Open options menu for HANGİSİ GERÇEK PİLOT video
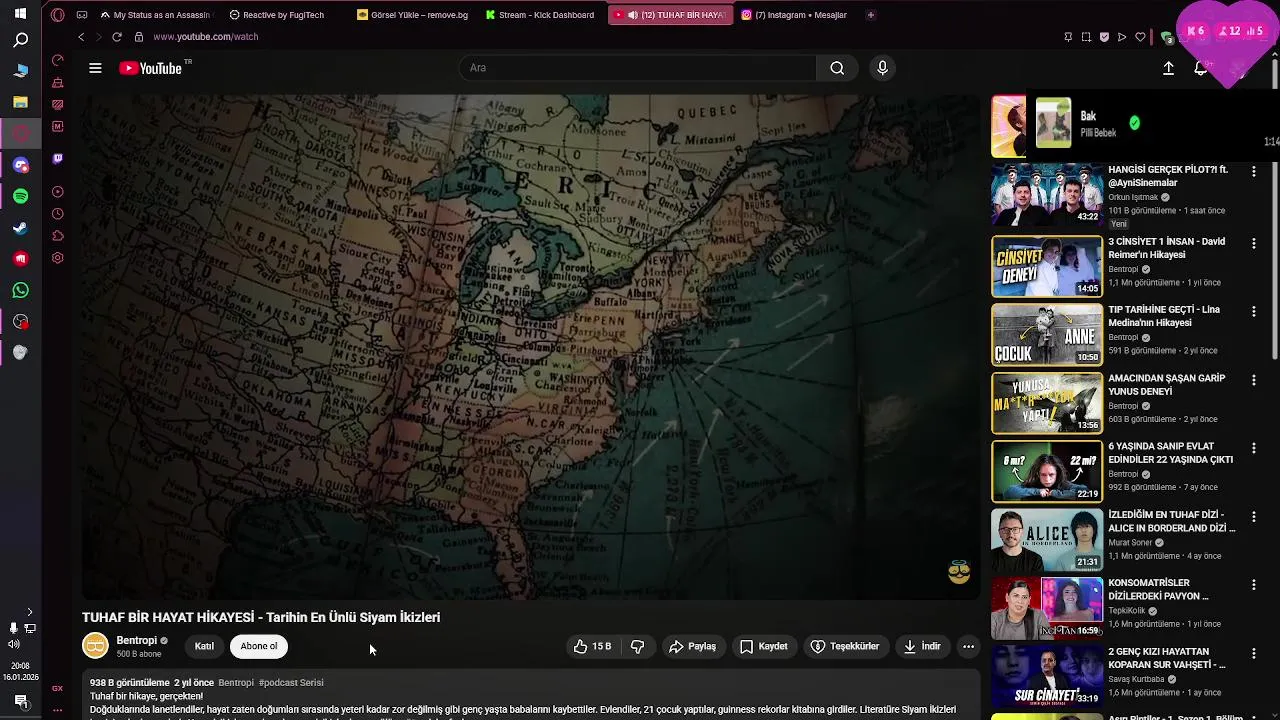 [1253, 172]
